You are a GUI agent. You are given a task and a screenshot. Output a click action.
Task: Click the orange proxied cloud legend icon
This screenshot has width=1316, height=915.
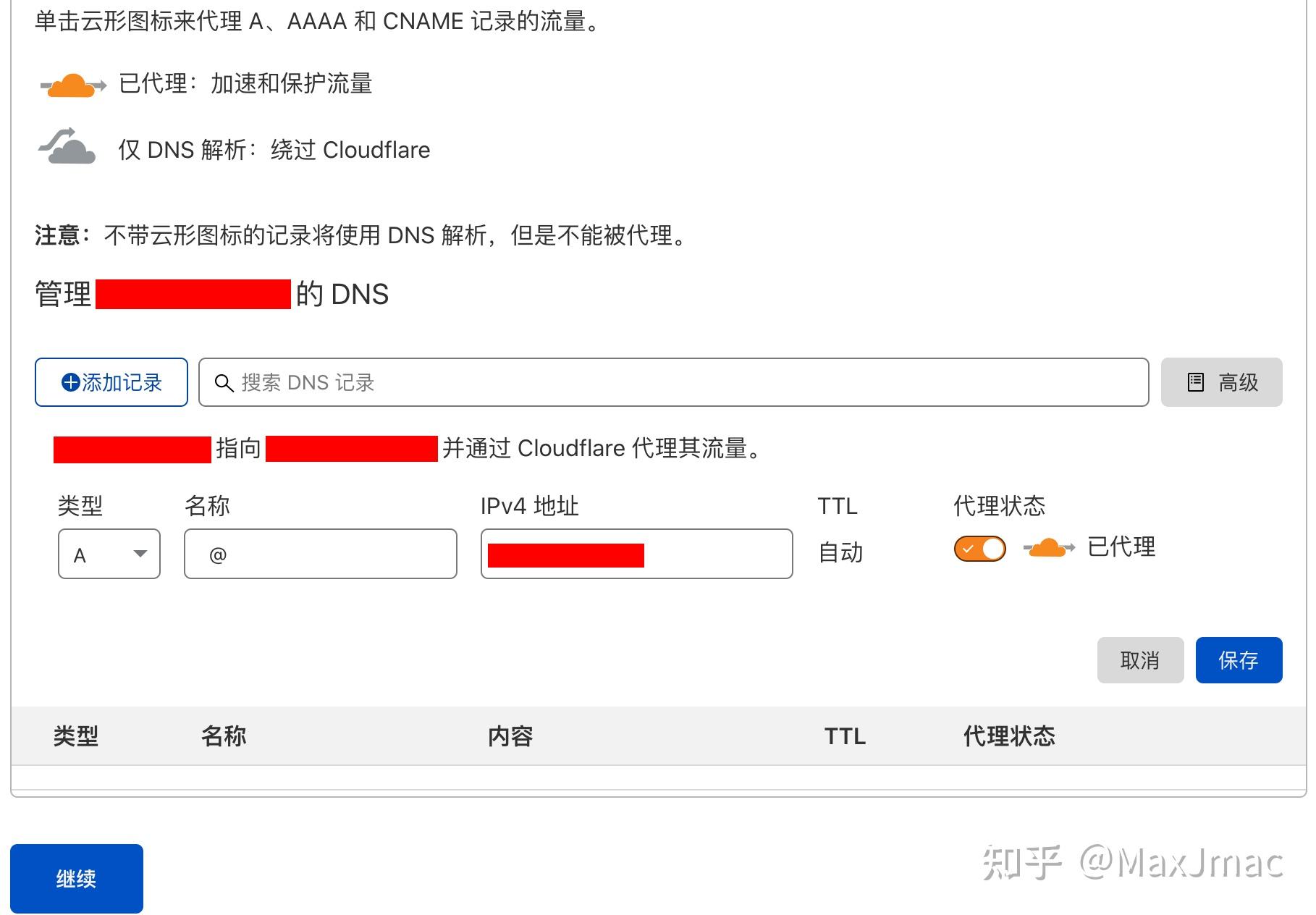pos(73,85)
